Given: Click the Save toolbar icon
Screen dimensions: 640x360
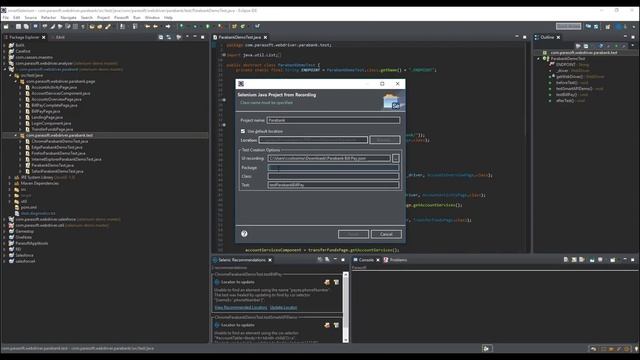Looking at the screenshot, I should coord(18,27).
